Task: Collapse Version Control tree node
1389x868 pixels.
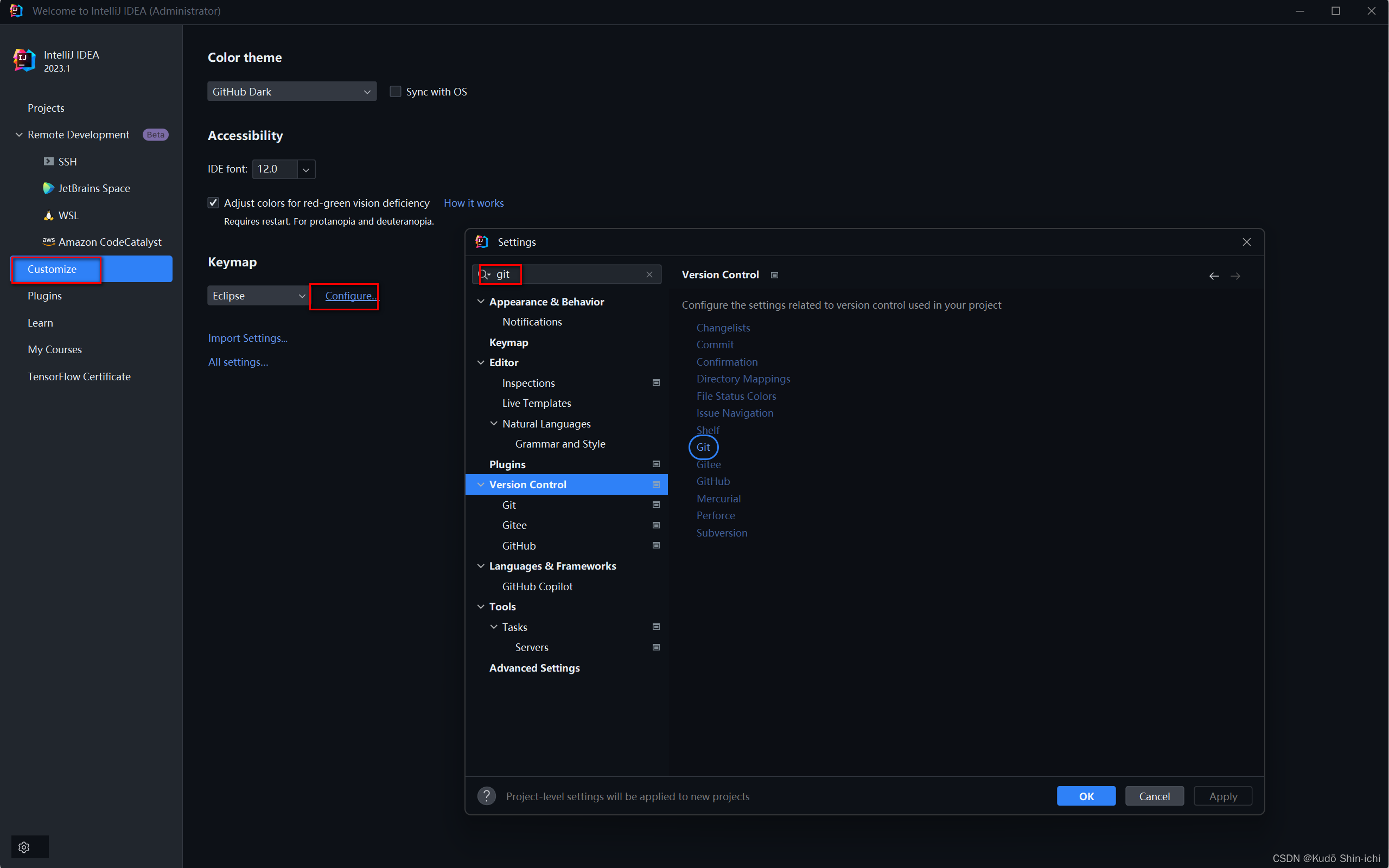Action: tap(481, 484)
